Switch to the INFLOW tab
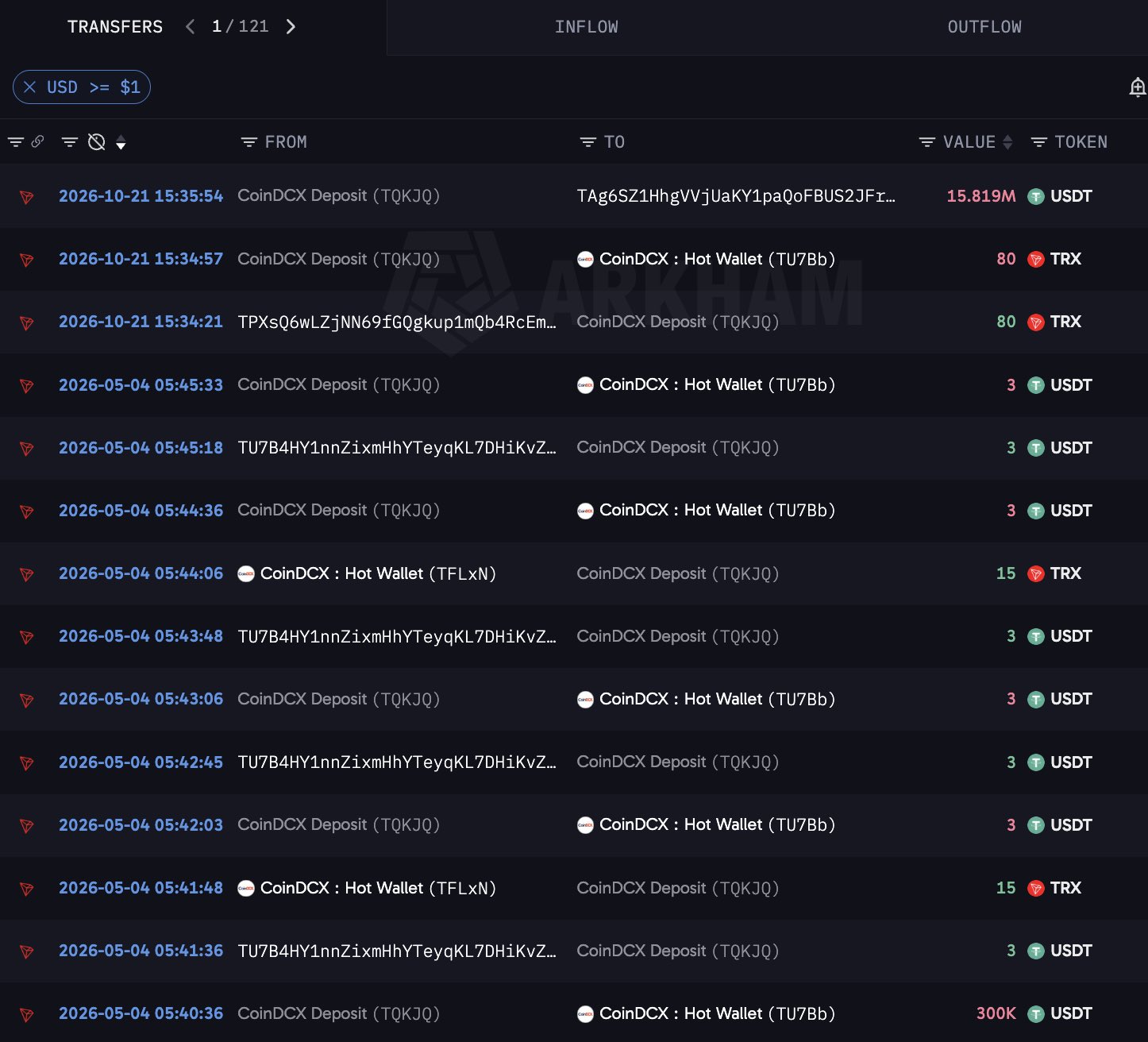 (x=587, y=27)
